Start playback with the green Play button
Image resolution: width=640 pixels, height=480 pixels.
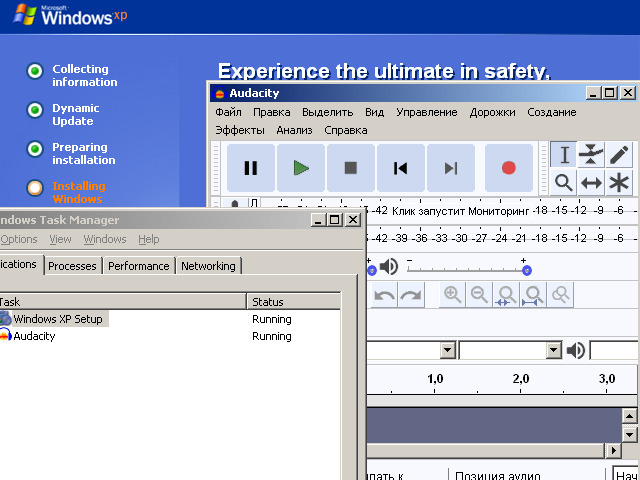point(301,168)
